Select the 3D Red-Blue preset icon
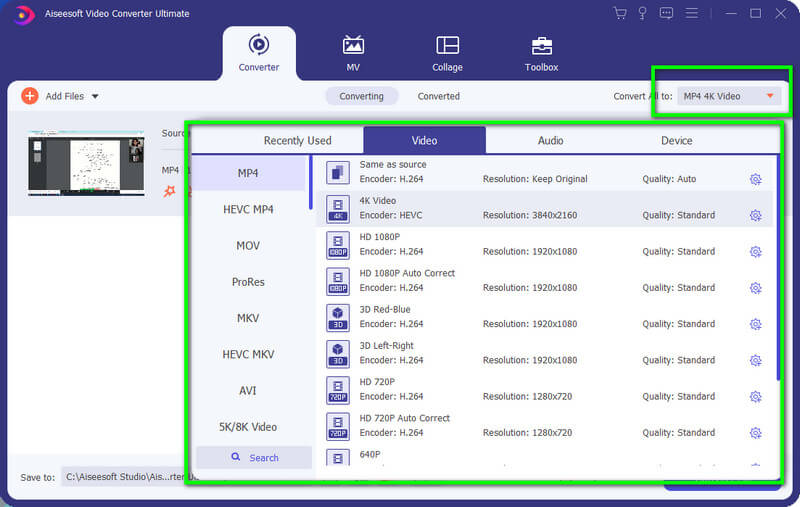800x507 pixels. point(338,317)
